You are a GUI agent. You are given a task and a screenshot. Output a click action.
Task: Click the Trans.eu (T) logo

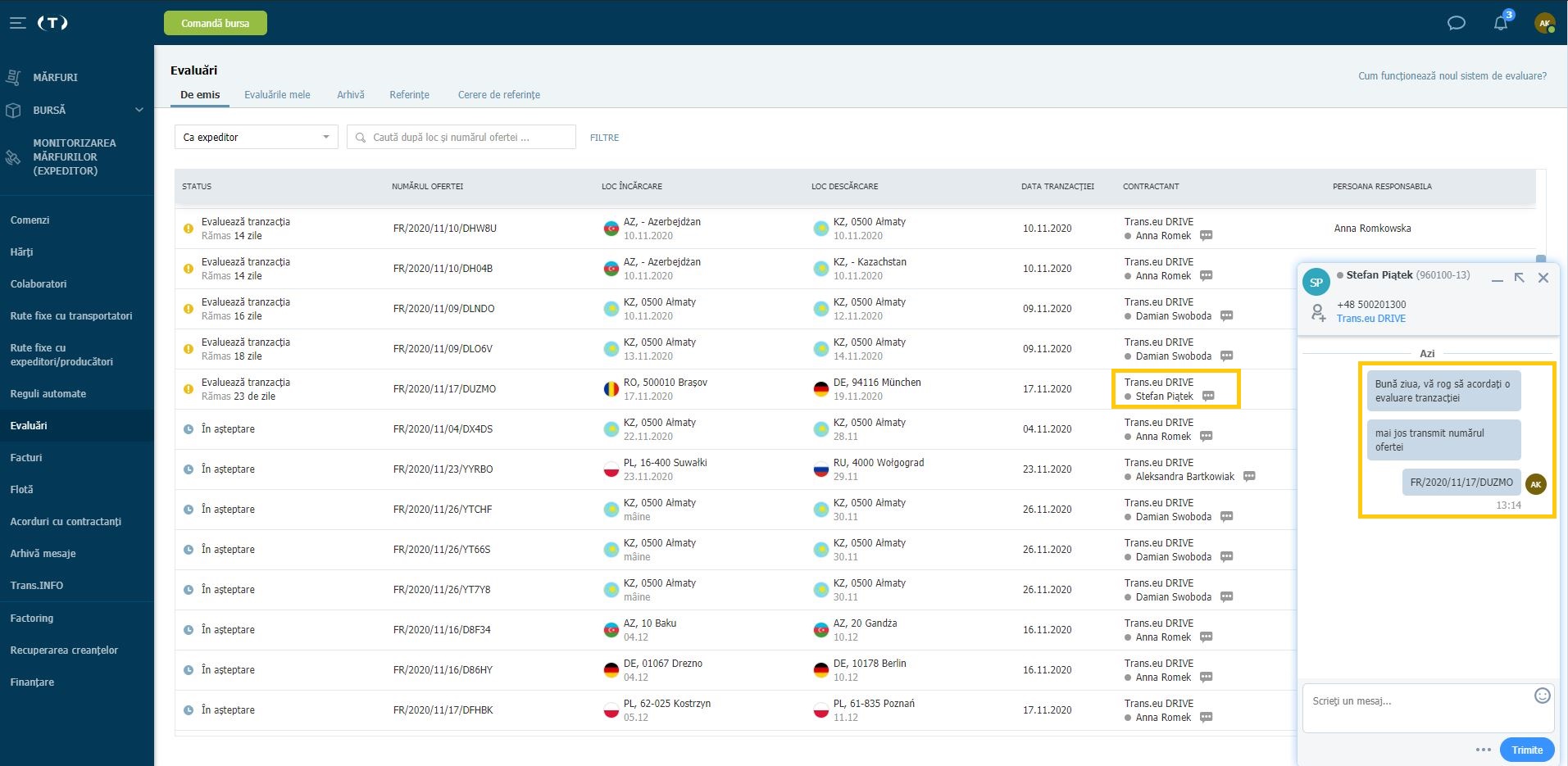point(52,23)
